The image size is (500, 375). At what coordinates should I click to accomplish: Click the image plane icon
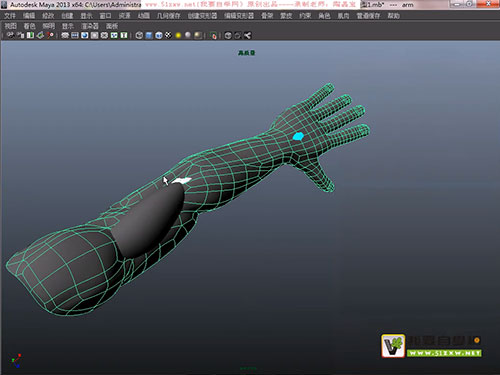point(40,35)
